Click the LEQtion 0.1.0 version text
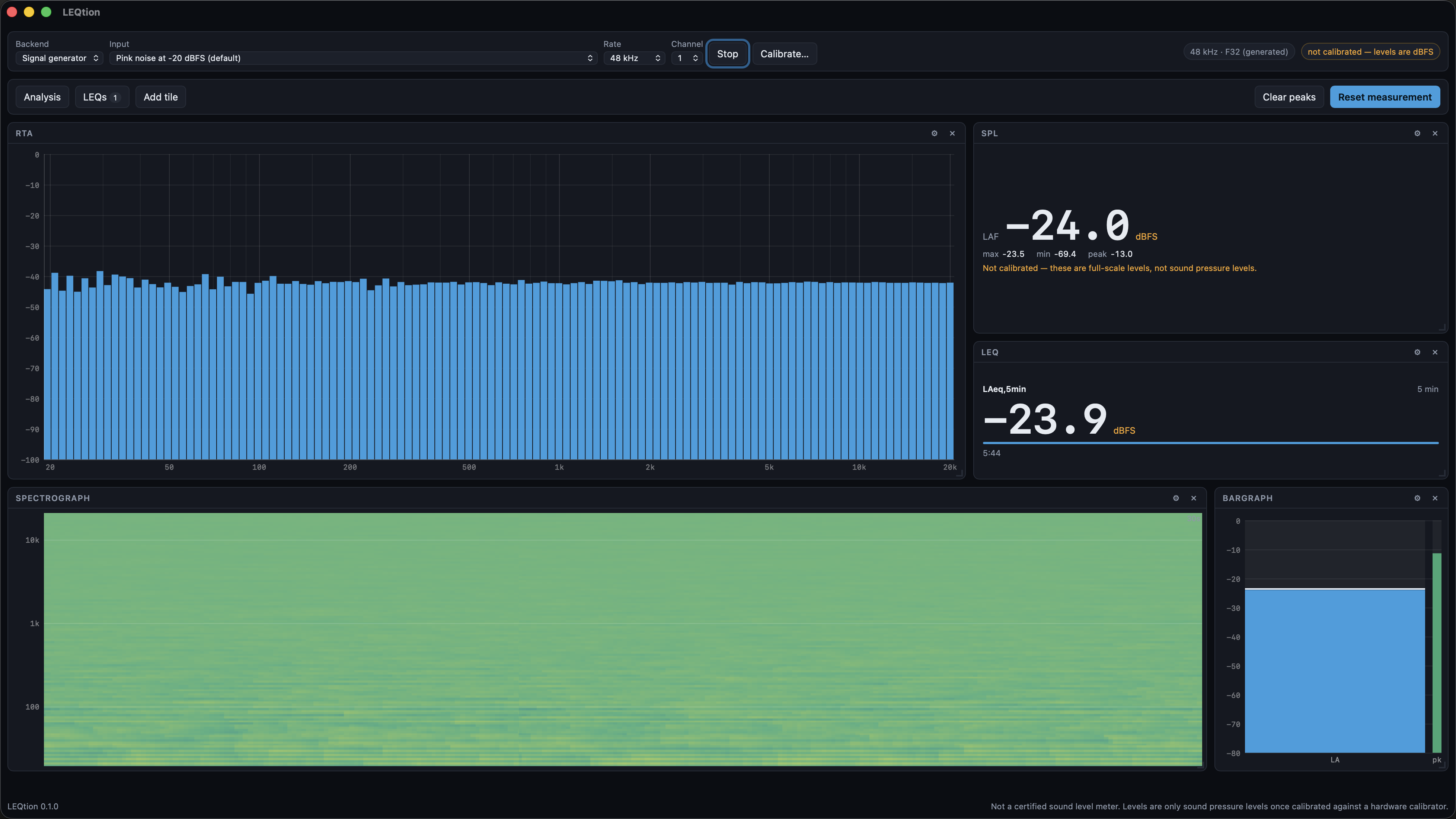The height and width of the screenshot is (819, 1456). coord(33,807)
